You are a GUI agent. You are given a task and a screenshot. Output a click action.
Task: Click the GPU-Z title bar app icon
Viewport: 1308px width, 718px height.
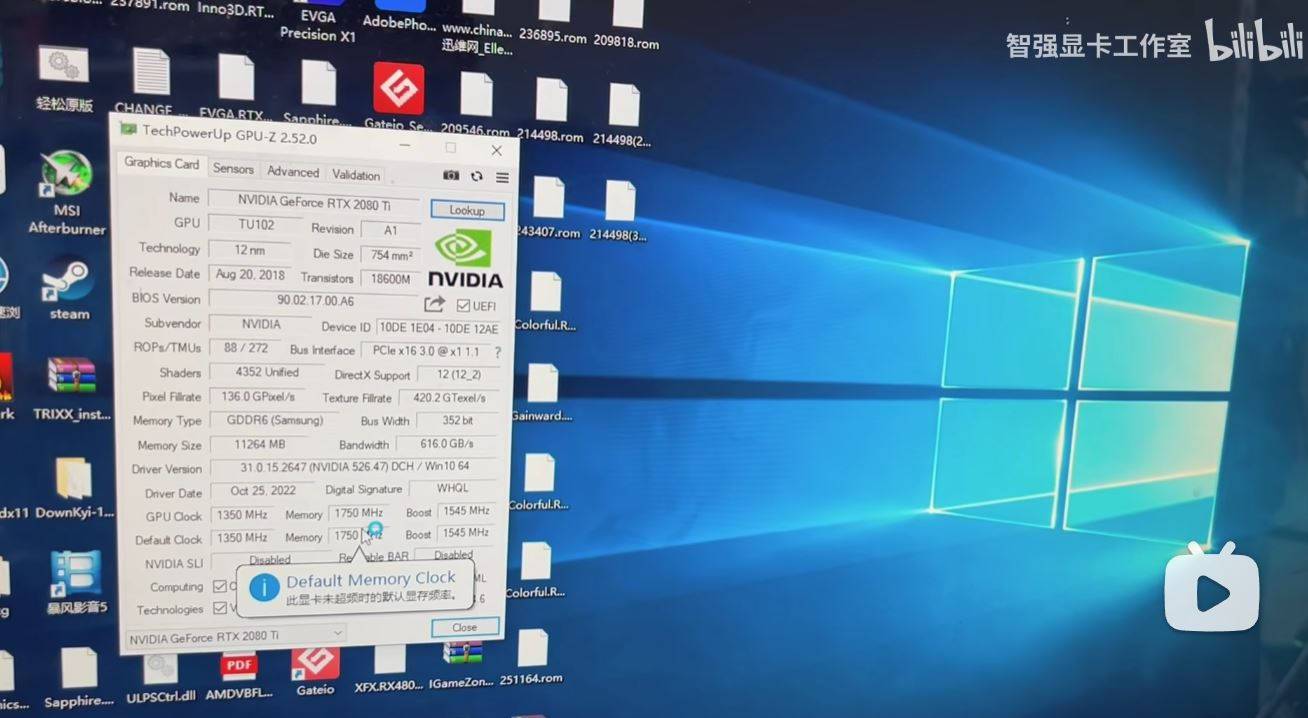tap(128, 129)
